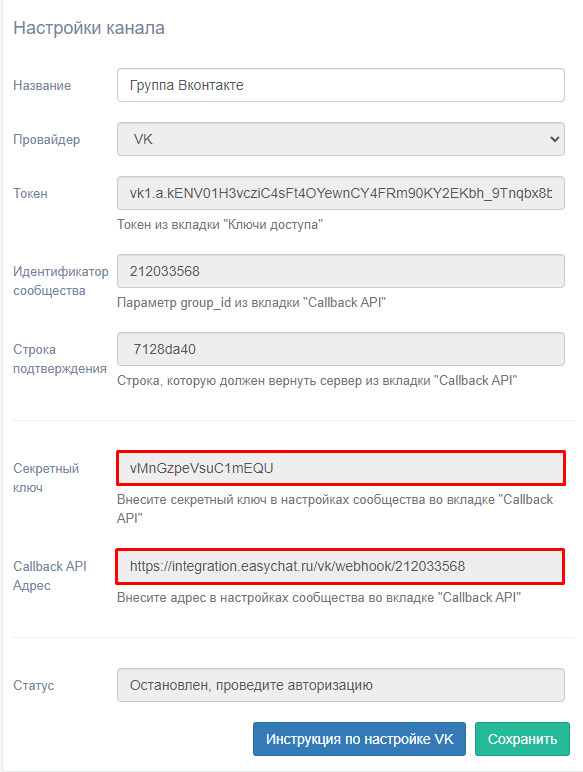This screenshot has height=772, width=583.
Task: Click the Провайдер label
Action: tap(46, 140)
